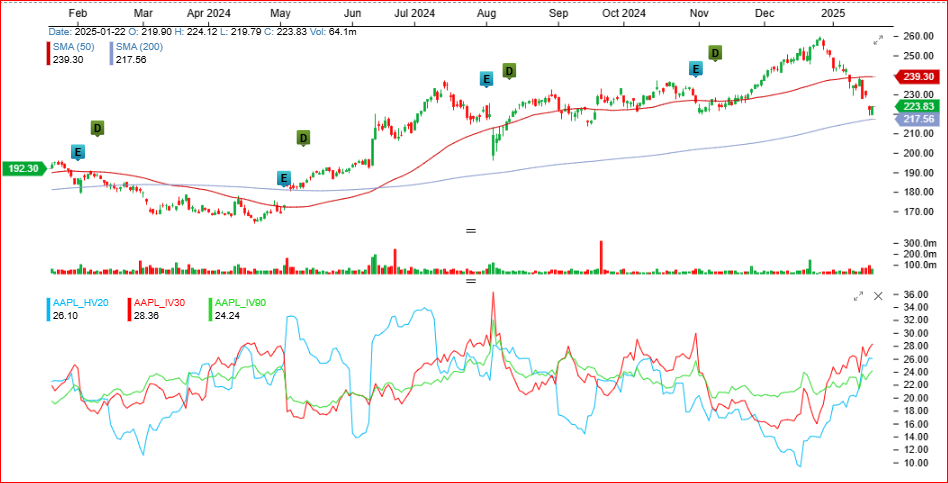Screen dimensions: 948x483
Task: Click the 217.56 SMA price tag
Action: point(917,120)
